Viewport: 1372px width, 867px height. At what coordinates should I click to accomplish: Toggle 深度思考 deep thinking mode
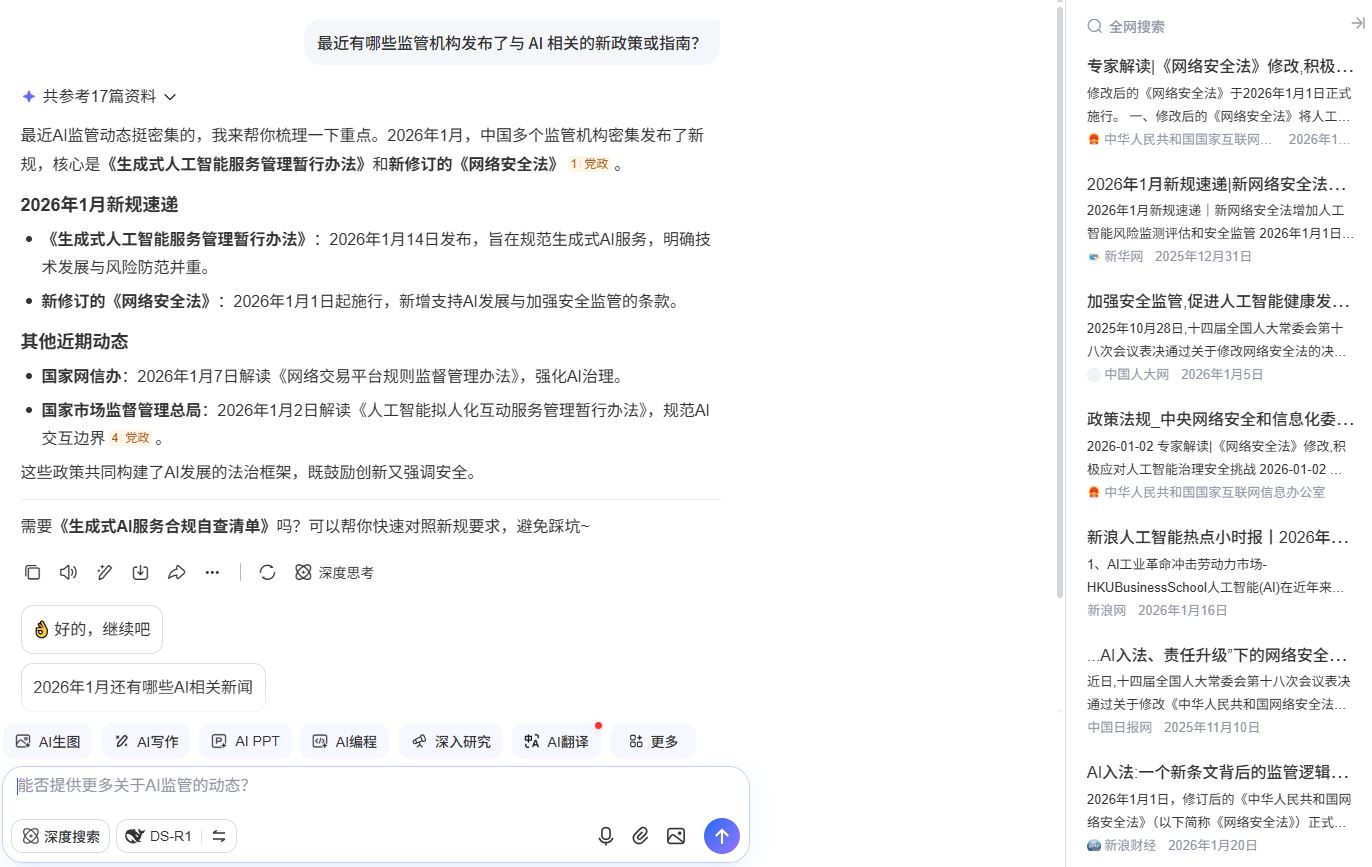[x=334, y=572]
